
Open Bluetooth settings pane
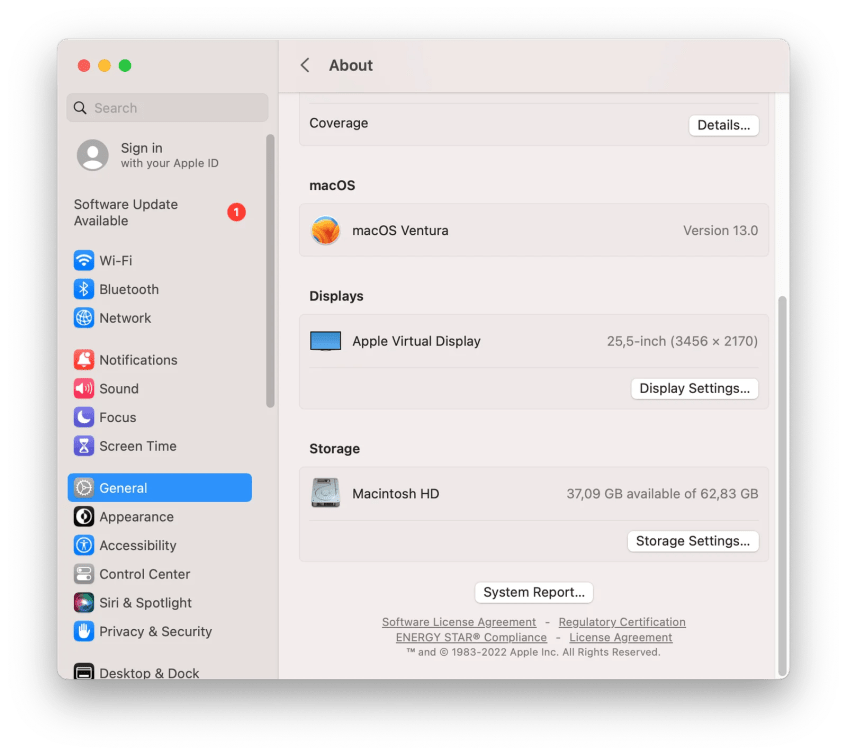[129, 289]
